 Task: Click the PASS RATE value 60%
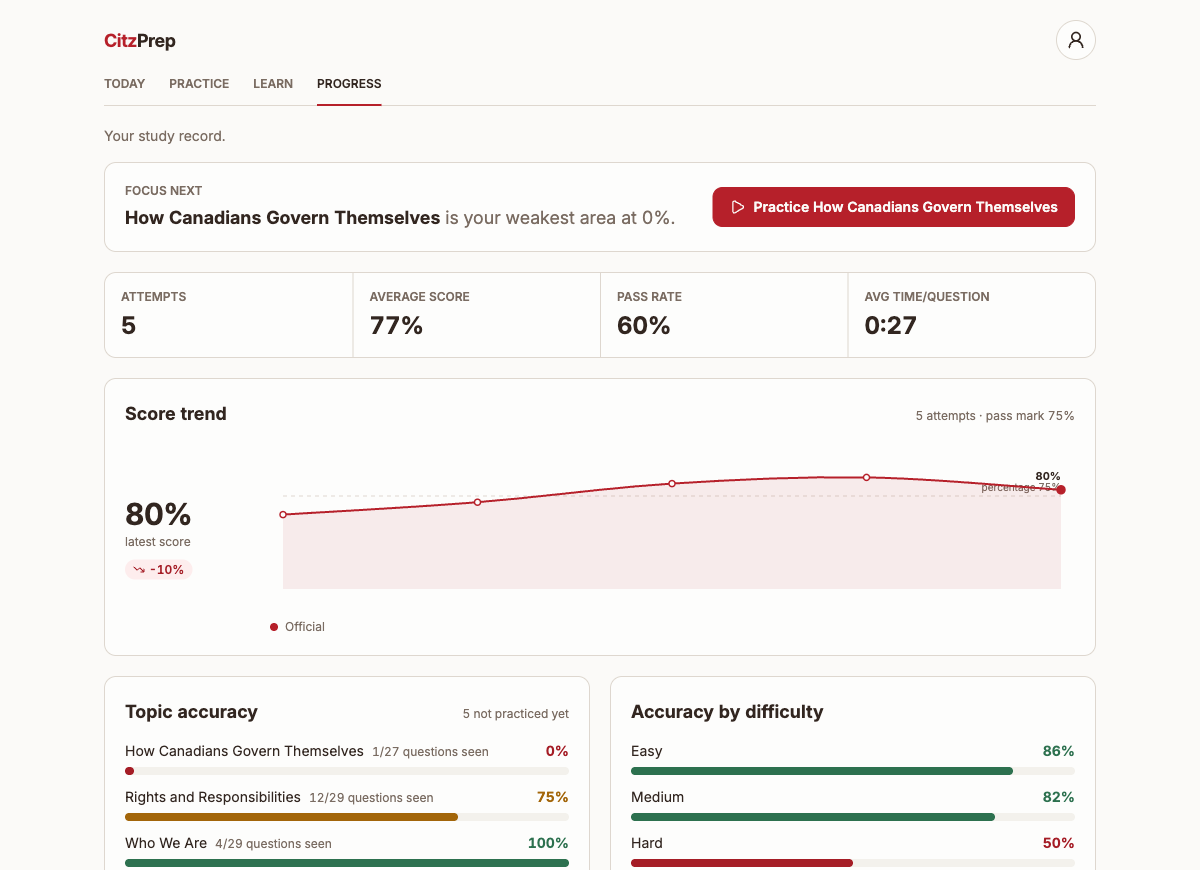click(644, 325)
